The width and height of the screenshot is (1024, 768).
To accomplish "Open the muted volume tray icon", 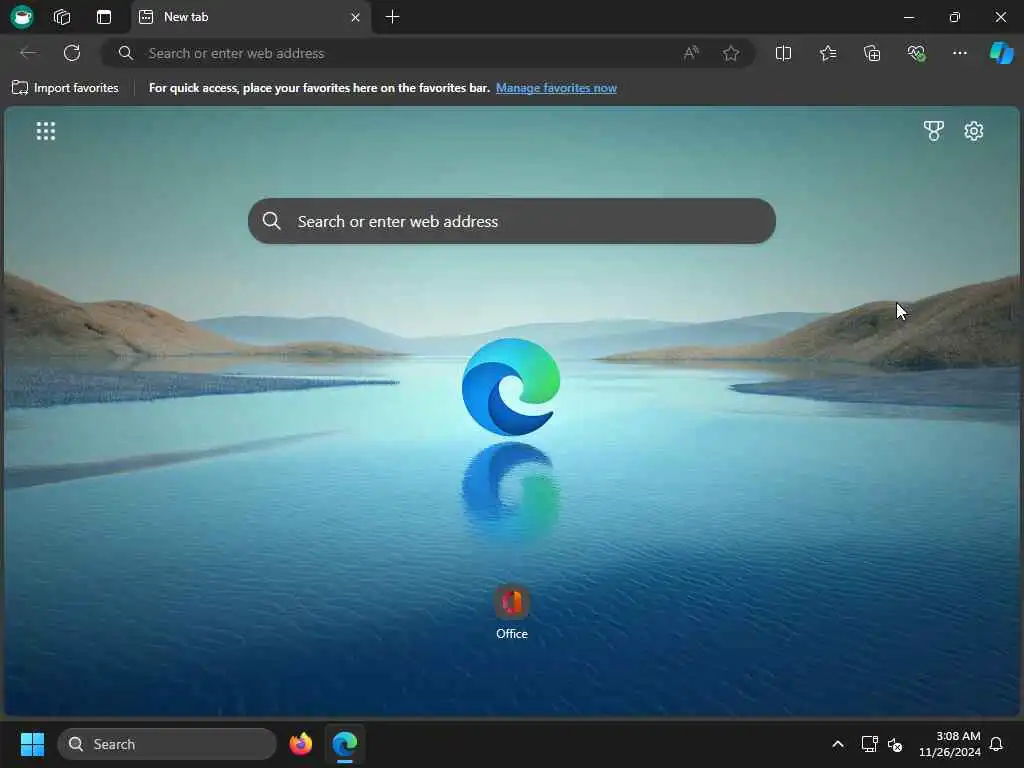I will click(x=895, y=744).
